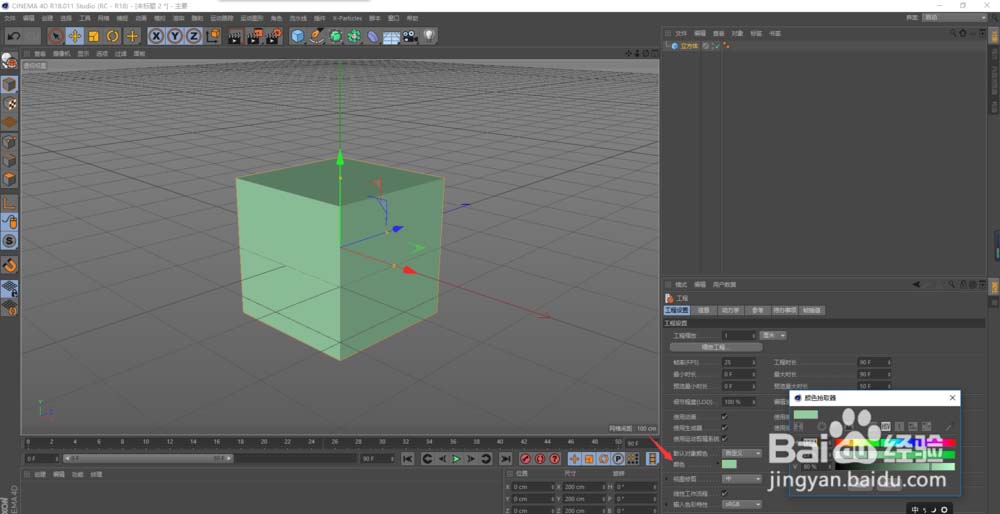Open the 文件 menu in the menu bar

point(10,18)
